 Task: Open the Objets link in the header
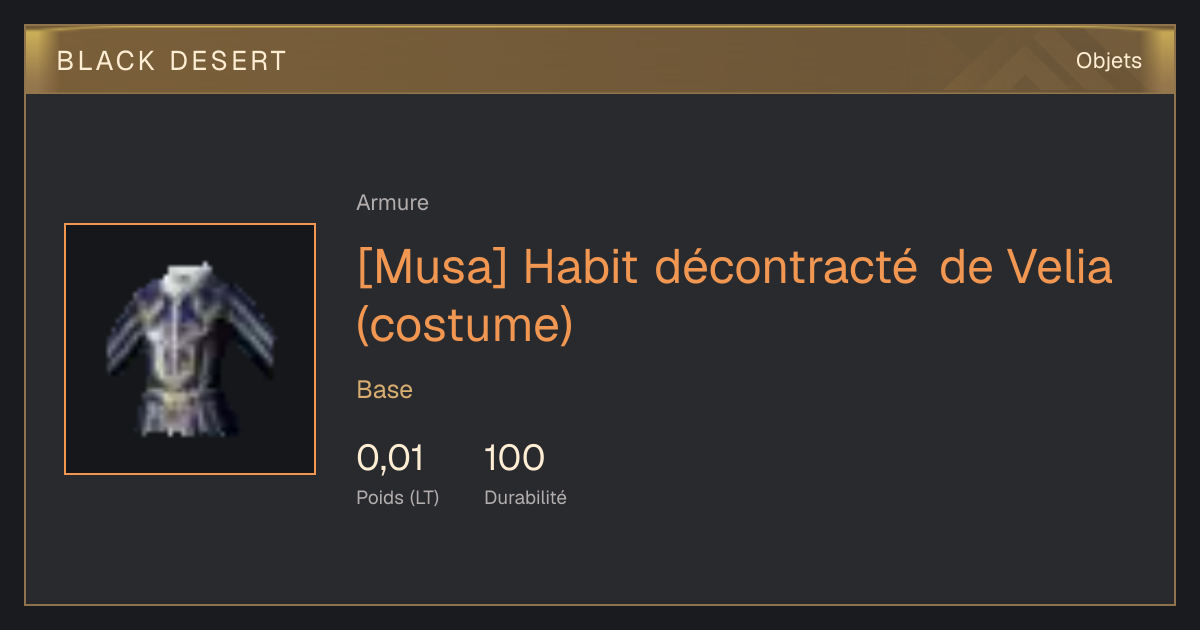coord(1108,61)
